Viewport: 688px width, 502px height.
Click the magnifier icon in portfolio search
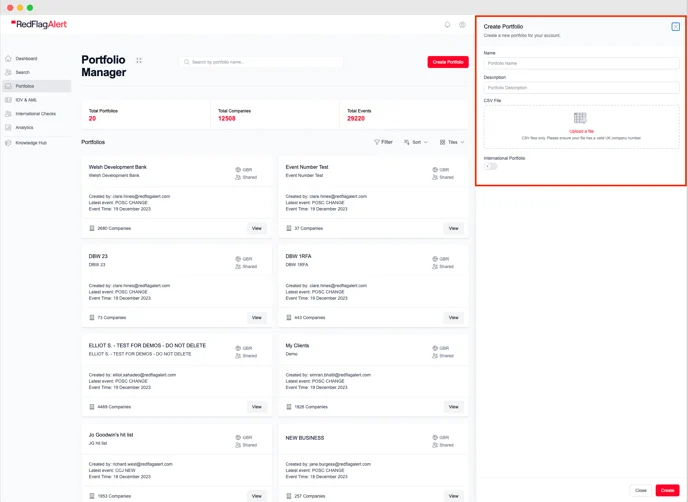(186, 62)
